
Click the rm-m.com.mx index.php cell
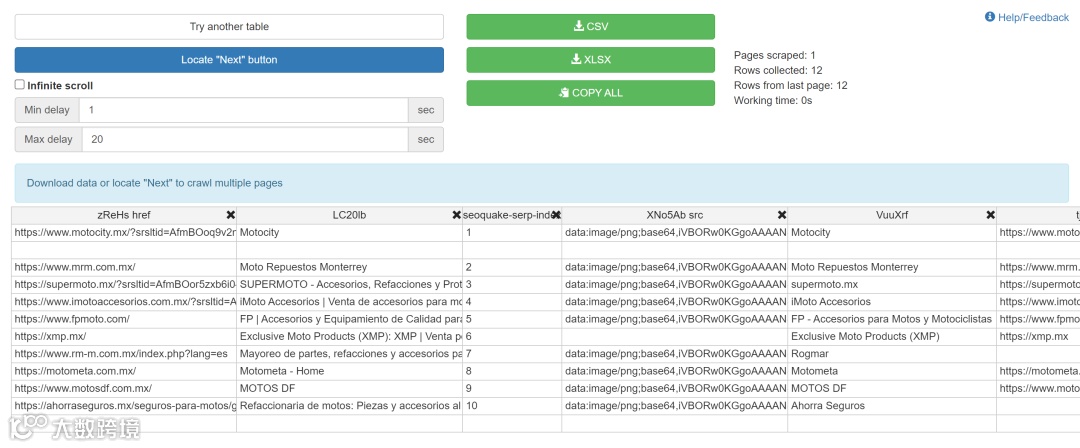(x=124, y=354)
